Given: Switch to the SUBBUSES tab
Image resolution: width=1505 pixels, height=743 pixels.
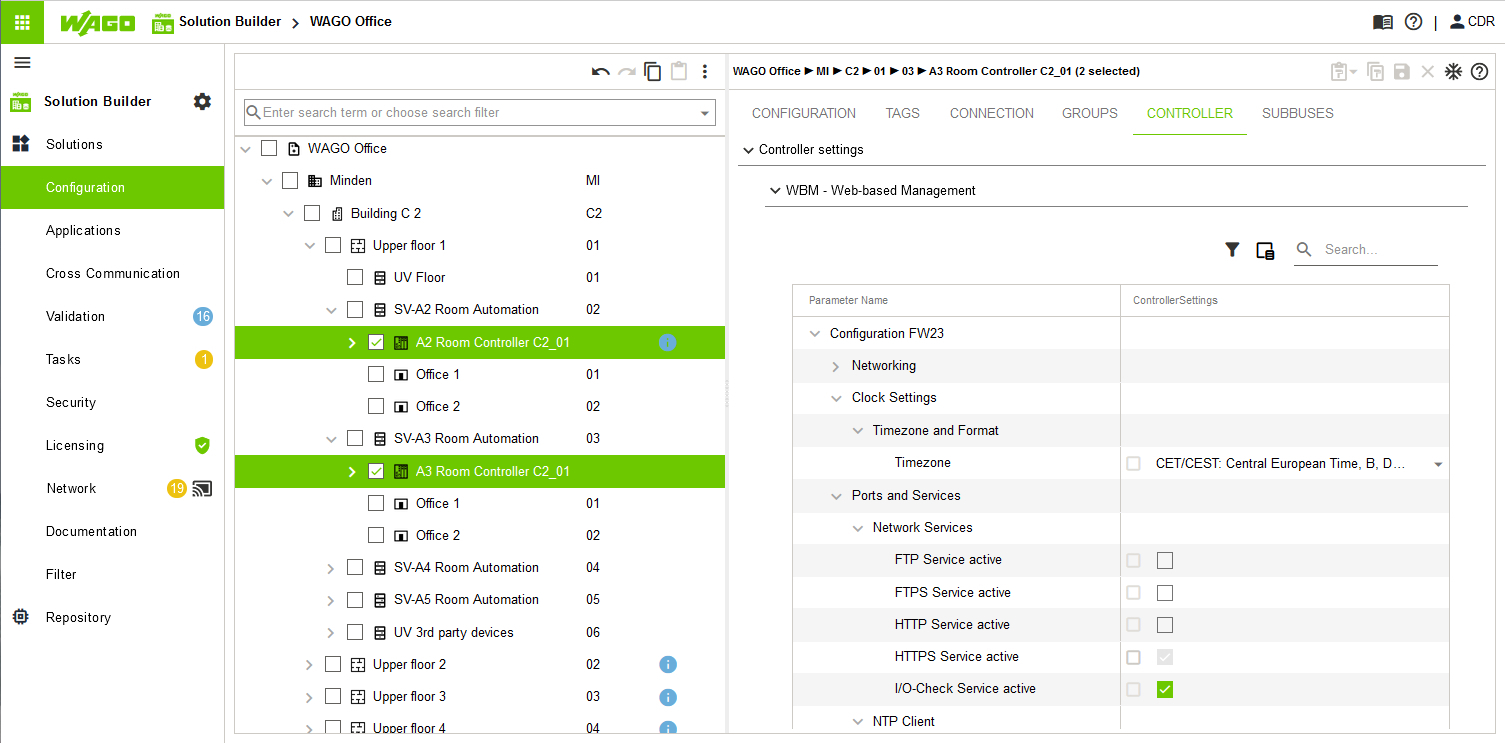Looking at the screenshot, I should [x=1297, y=113].
